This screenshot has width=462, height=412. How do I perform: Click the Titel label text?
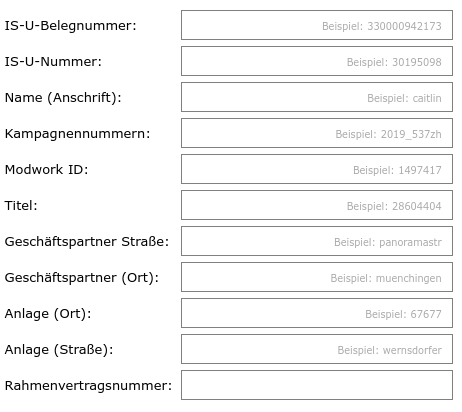click(x=21, y=206)
